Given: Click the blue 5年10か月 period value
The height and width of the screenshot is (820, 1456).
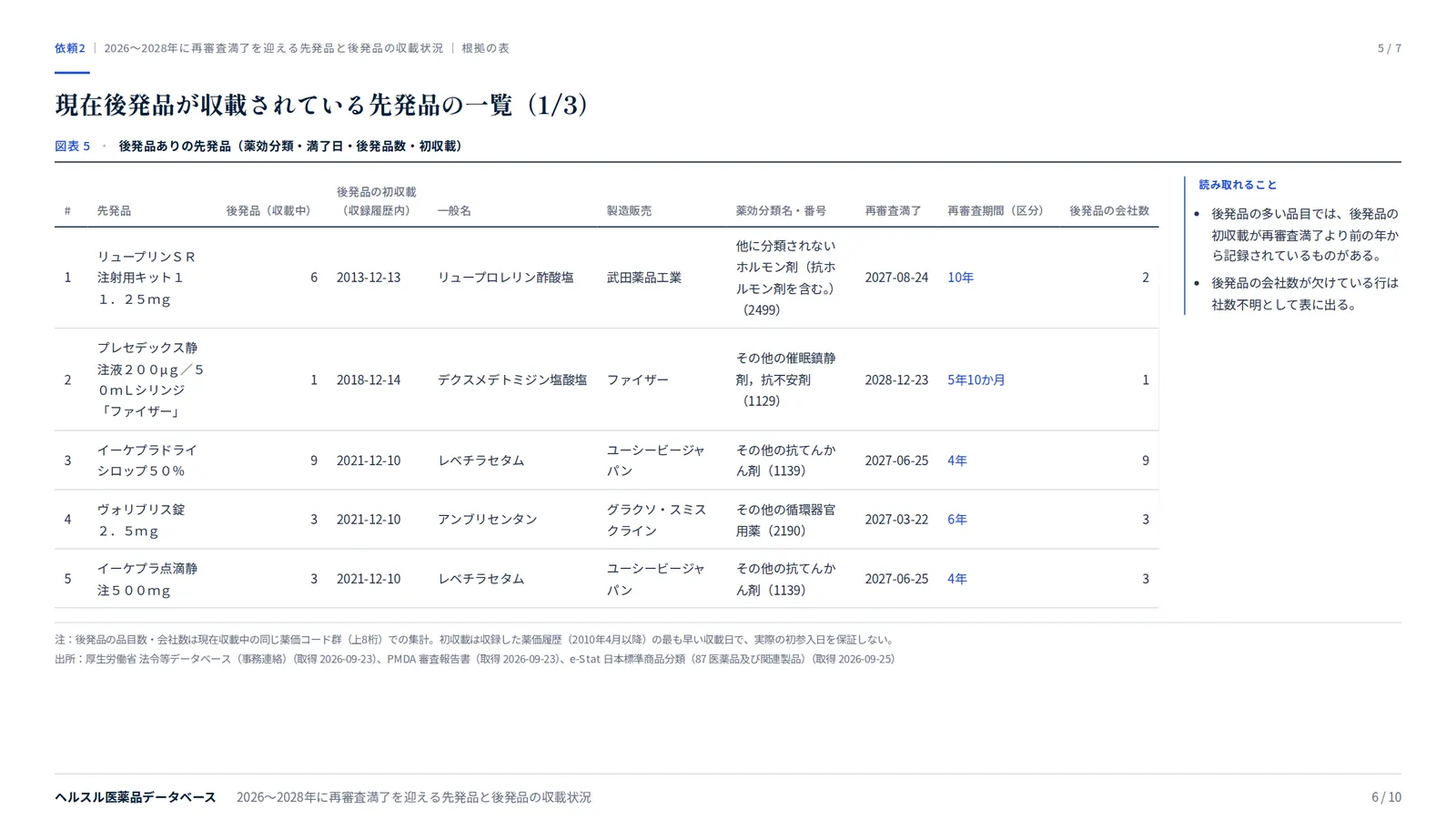Looking at the screenshot, I should click(976, 380).
